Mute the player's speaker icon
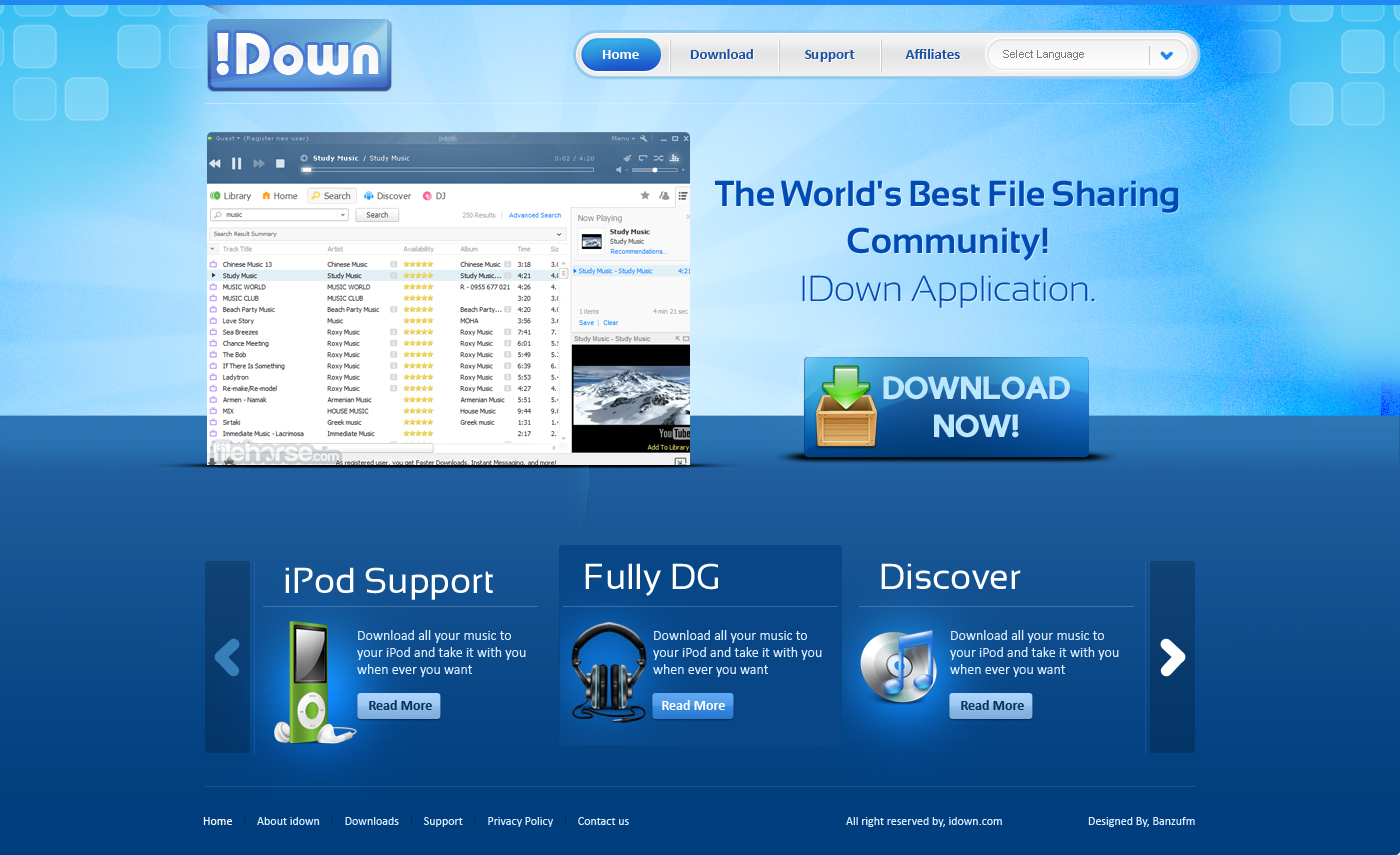 621,170
